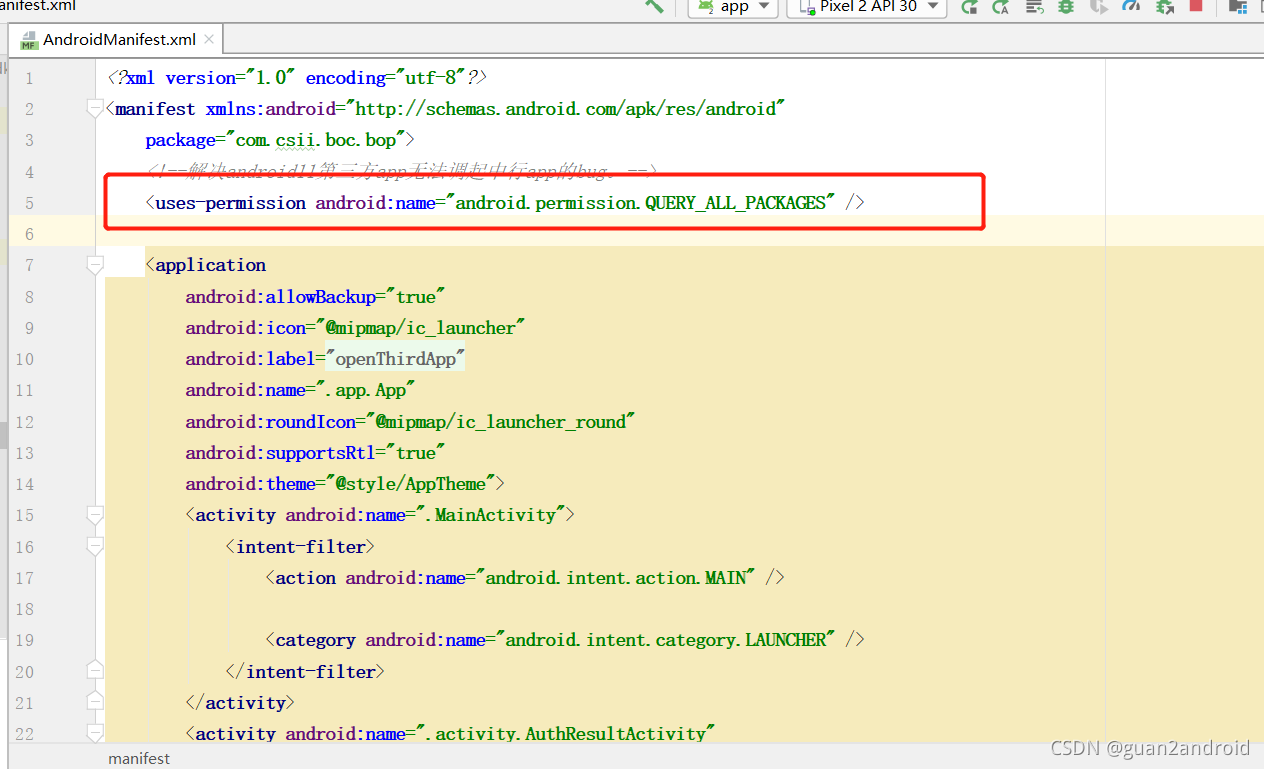
Task: Close the AndroidManifest.xml tab
Action: (x=209, y=40)
